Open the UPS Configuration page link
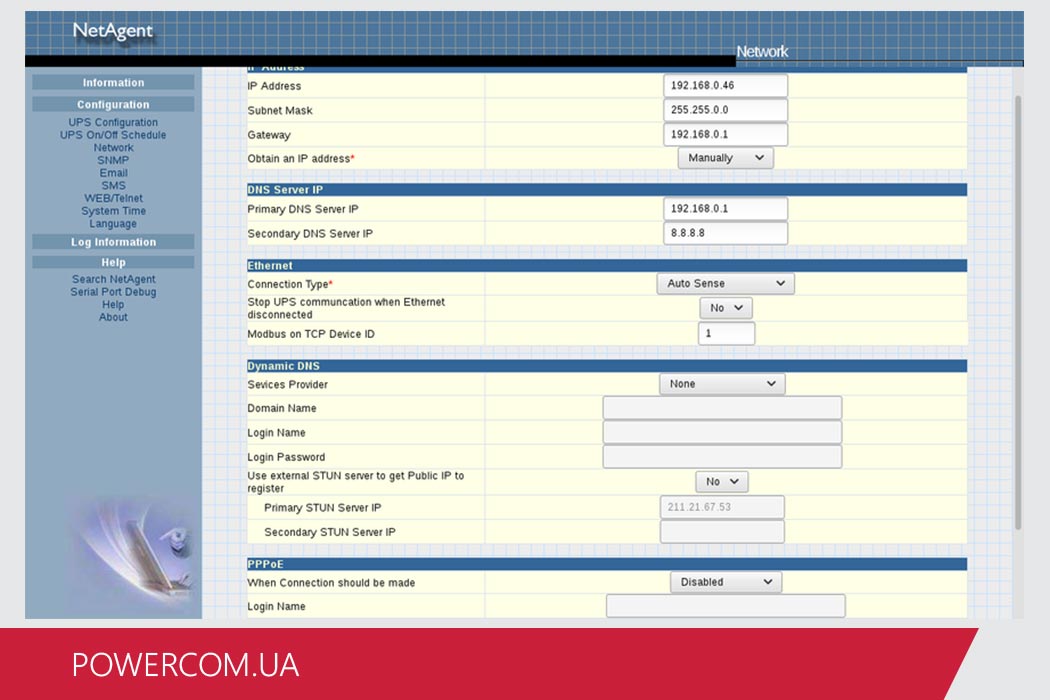Viewport: 1050px width, 700px height. point(113,122)
